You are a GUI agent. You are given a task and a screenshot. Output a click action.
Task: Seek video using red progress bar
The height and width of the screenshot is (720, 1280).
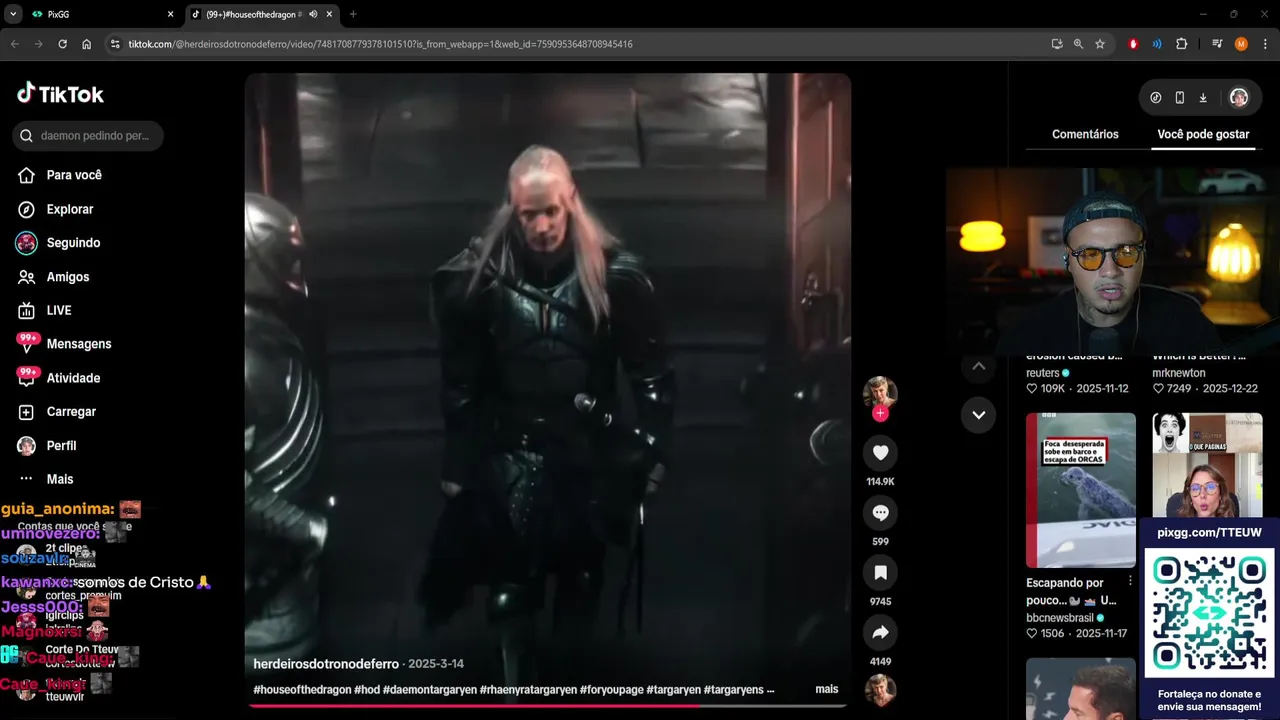click(548, 706)
